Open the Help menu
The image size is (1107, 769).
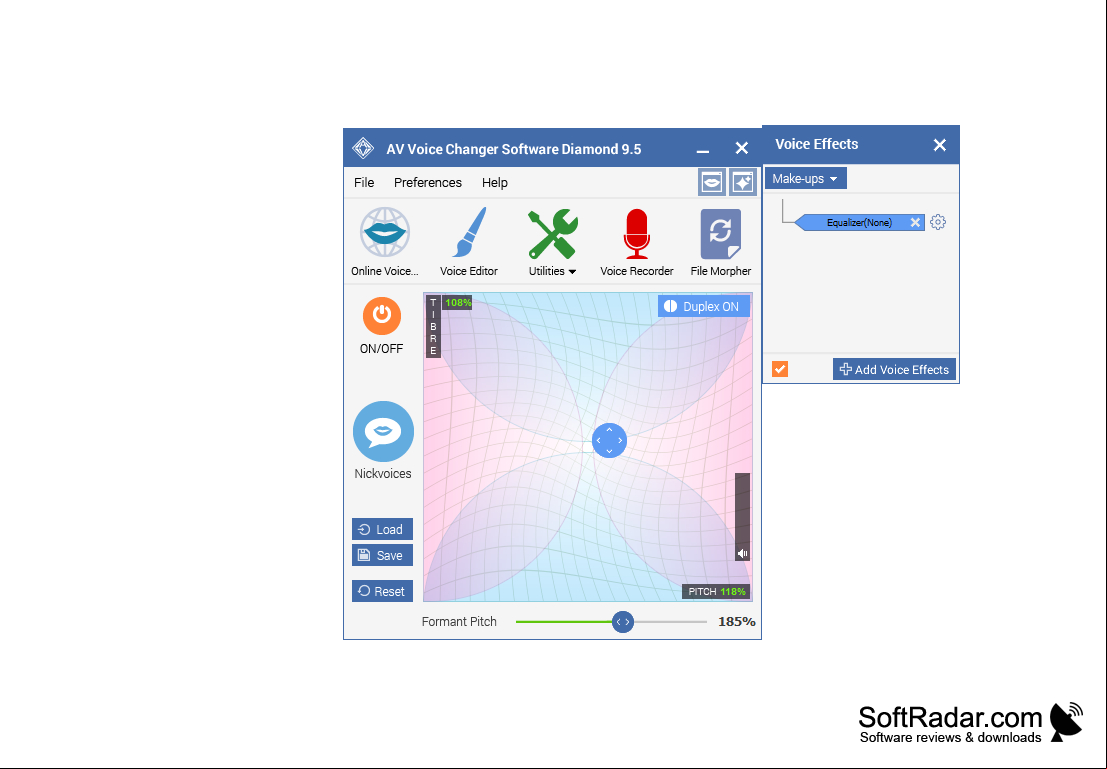(495, 182)
